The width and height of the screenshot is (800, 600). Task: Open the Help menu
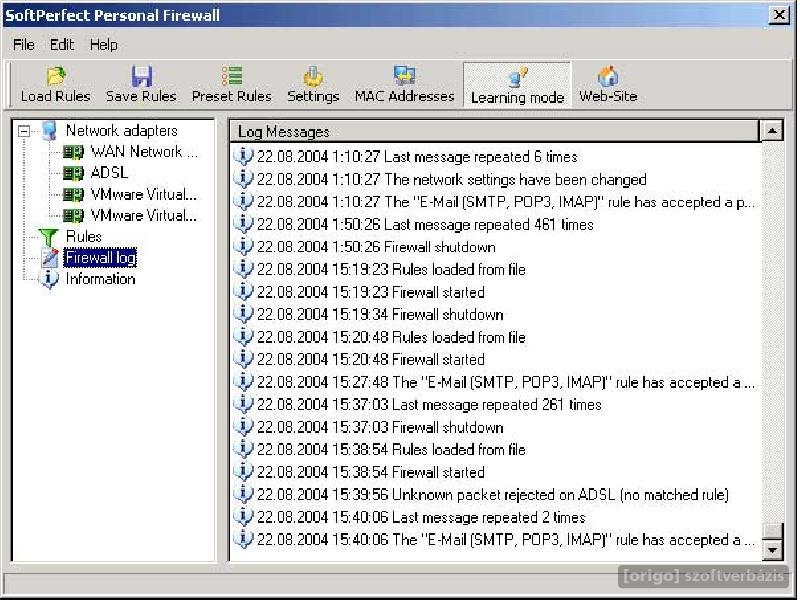tap(104, 45)
